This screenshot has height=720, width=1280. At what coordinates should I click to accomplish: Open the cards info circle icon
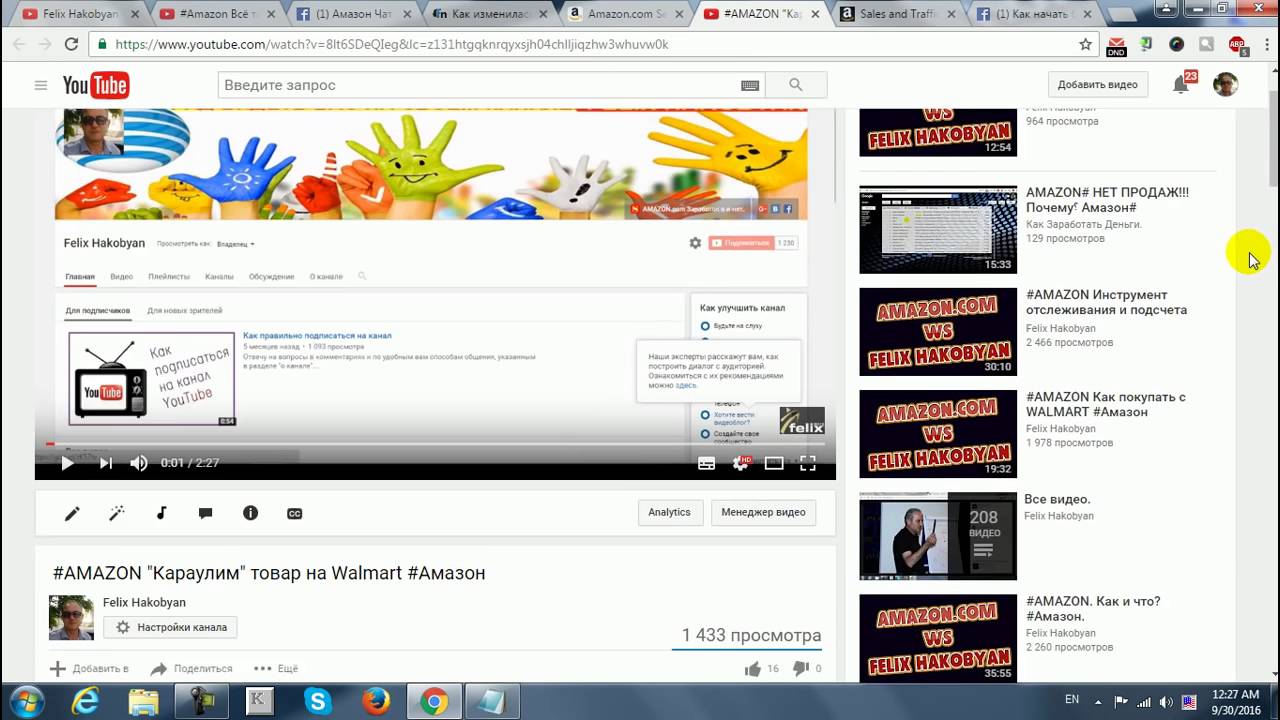250,513
